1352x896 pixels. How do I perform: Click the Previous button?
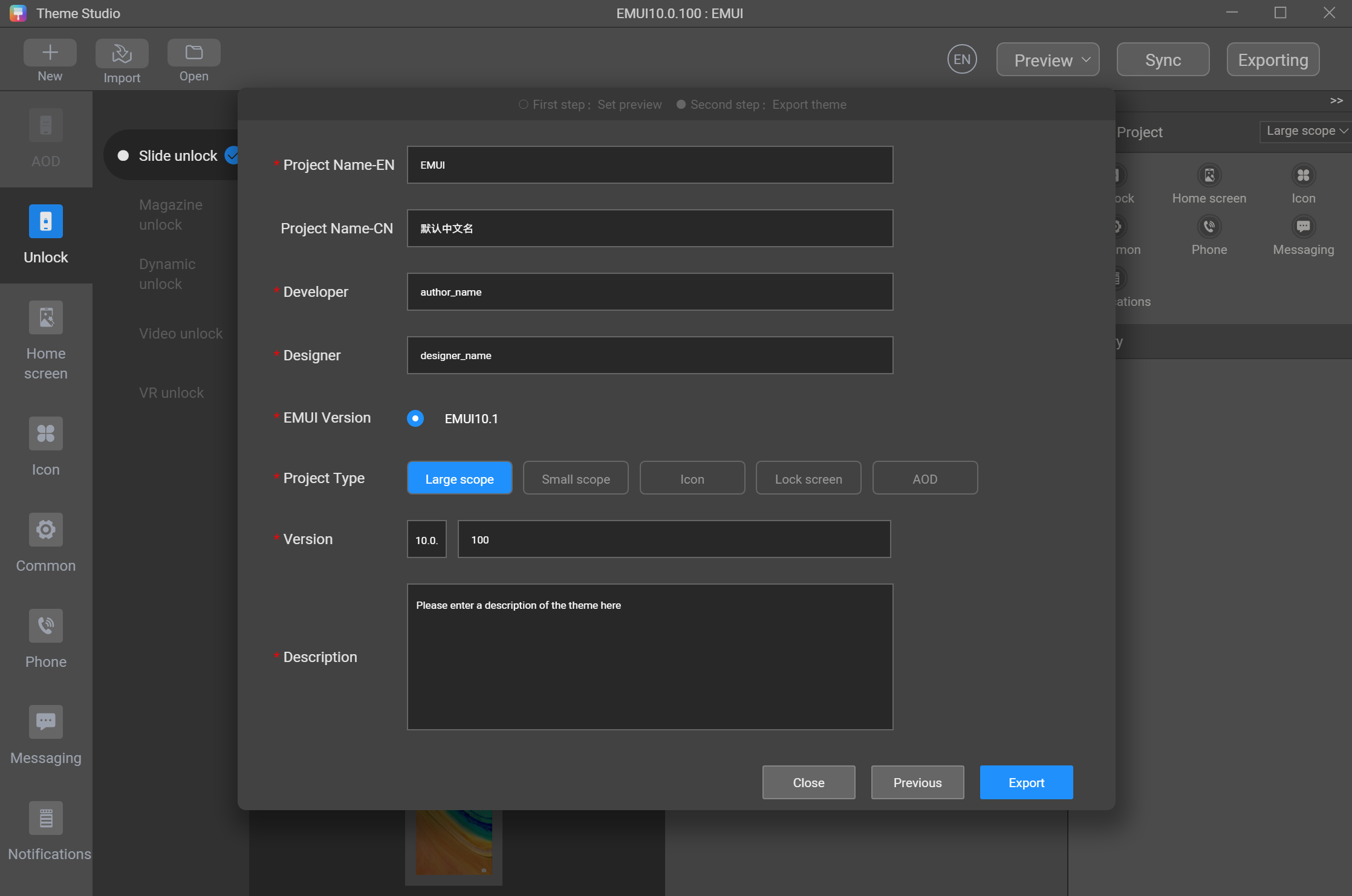pos(917,782)
